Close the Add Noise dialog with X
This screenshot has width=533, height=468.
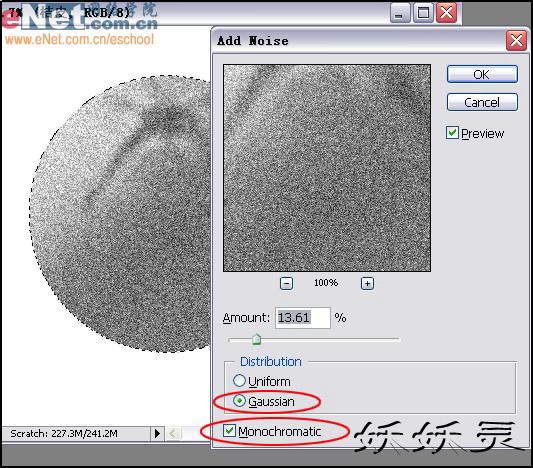(x=516, y=41)
